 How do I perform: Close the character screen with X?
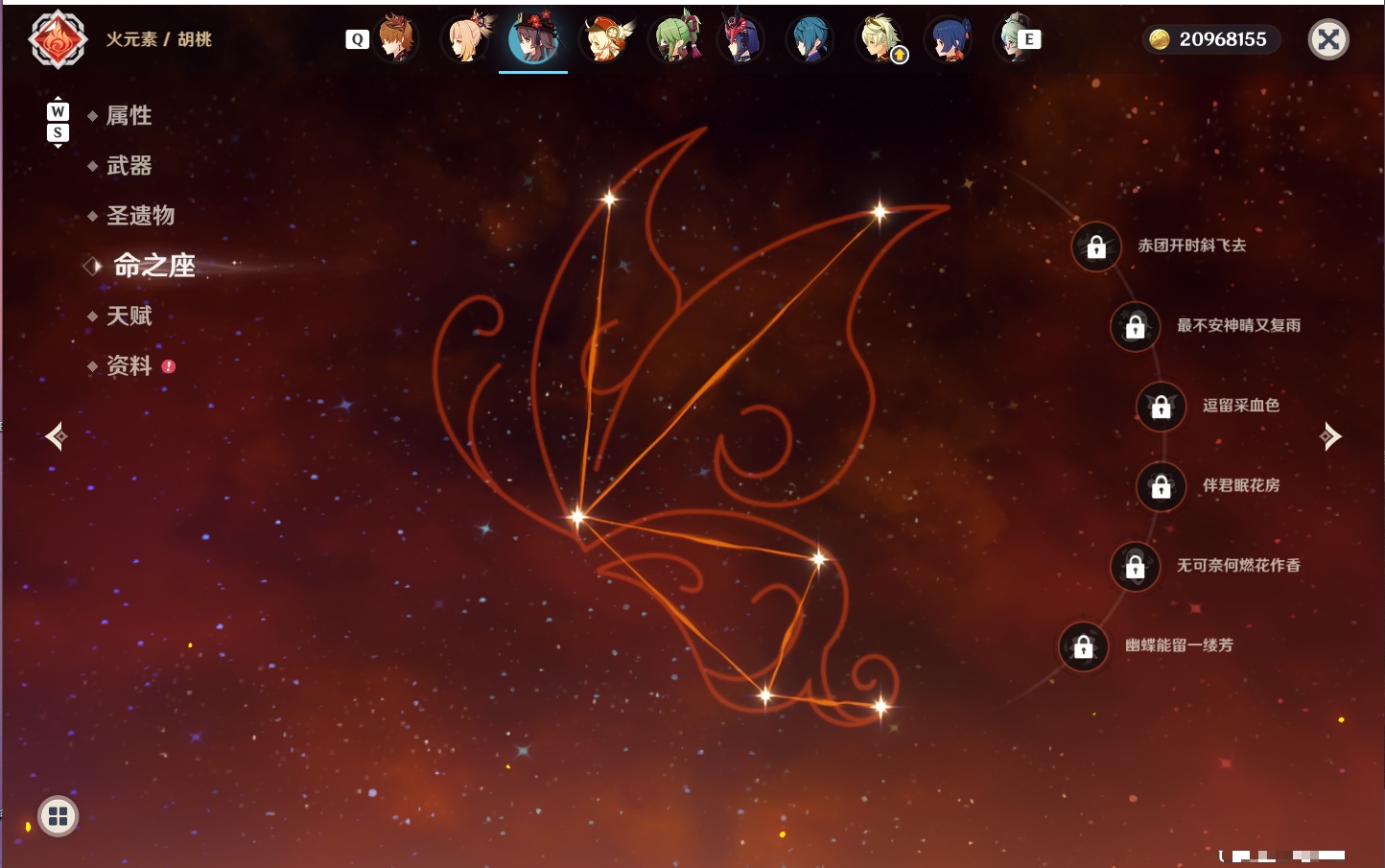point(1328,39)
